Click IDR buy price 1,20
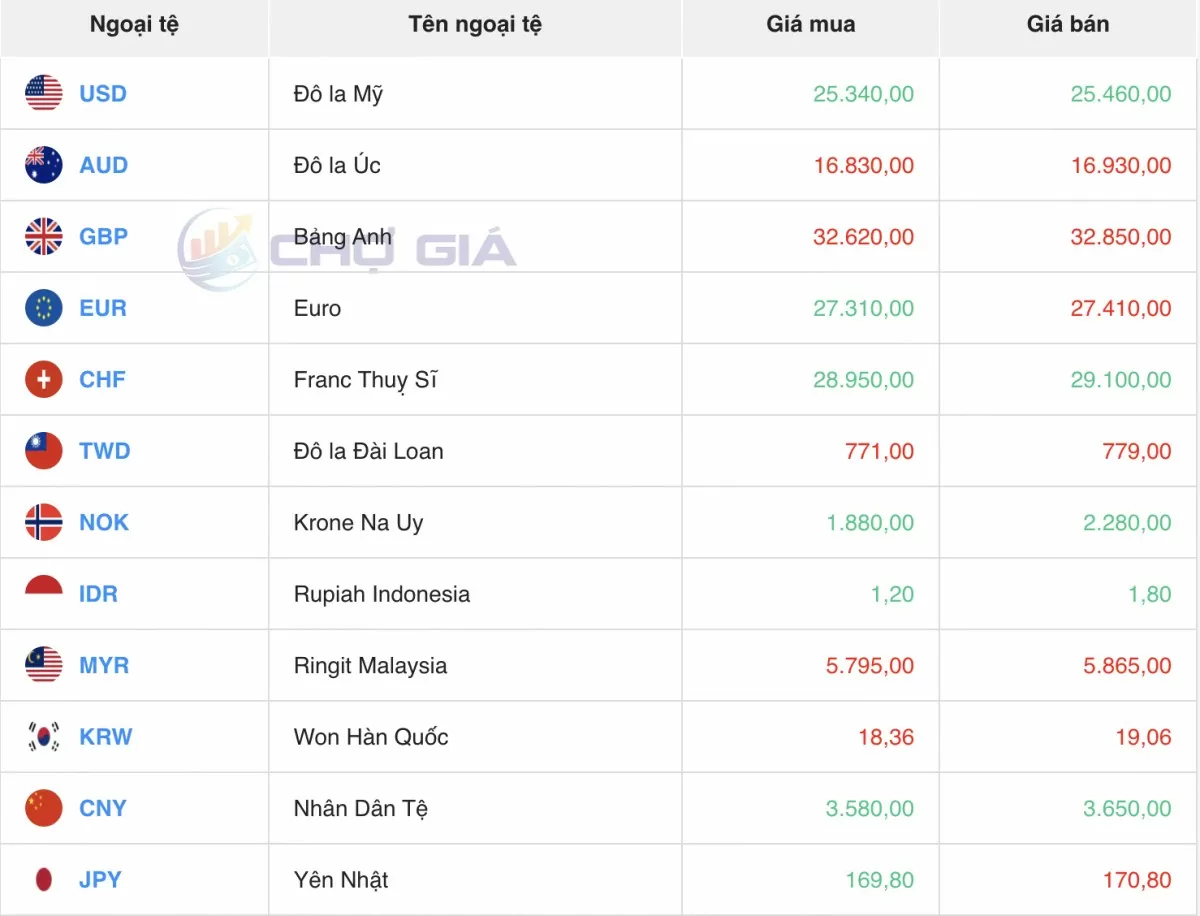Image resolution: width=1200 pixels, height=916 pixels. (893, 594)
